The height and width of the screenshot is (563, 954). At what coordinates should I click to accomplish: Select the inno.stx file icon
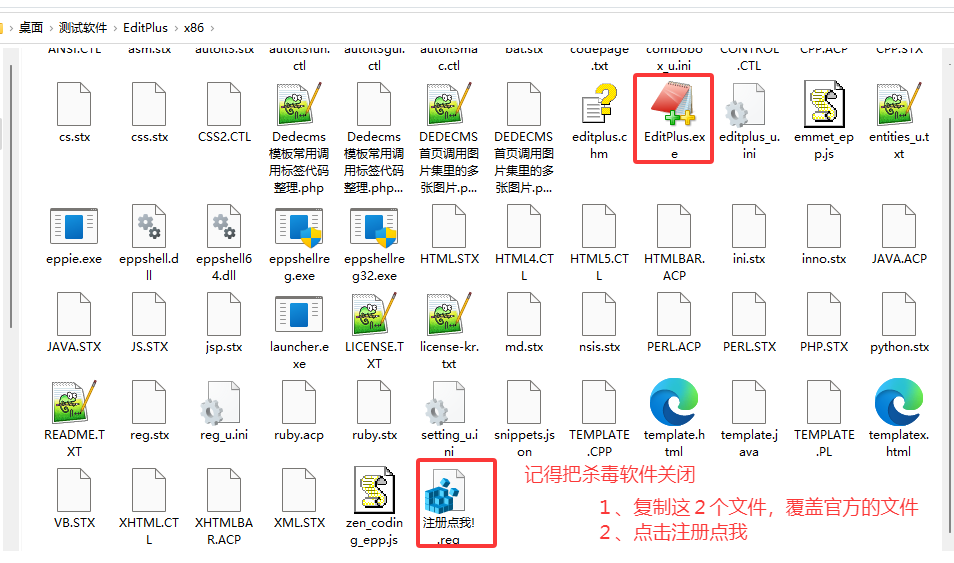(824, 226)
